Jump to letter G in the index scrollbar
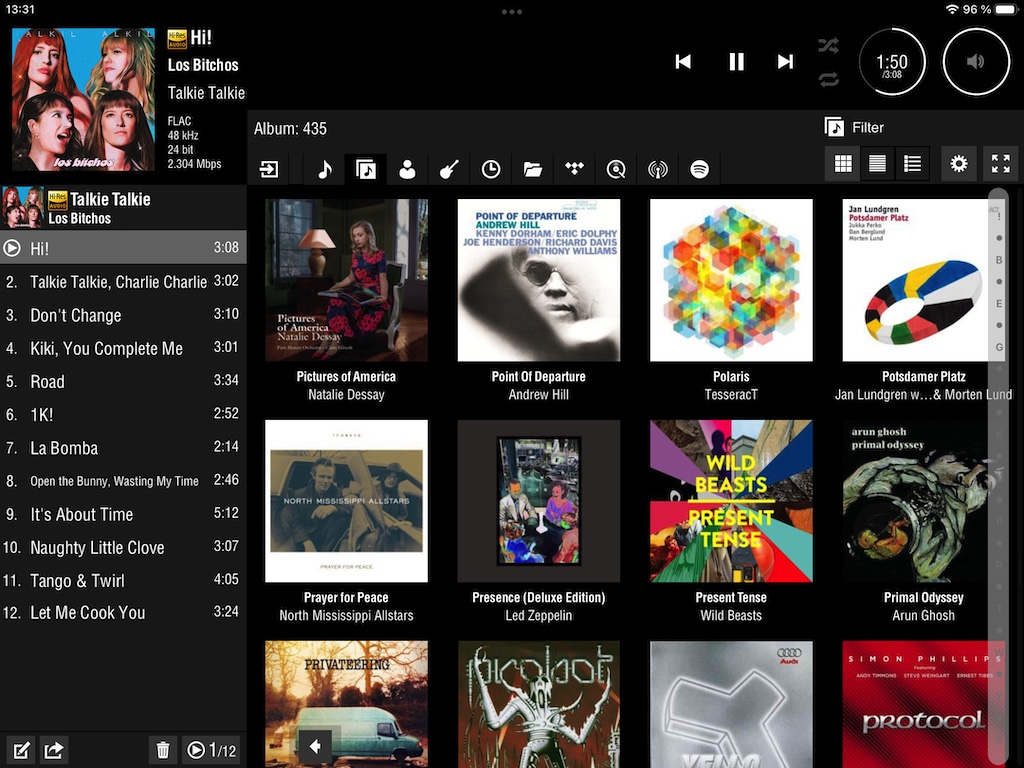1024x768 pixels. pos(999,347)
